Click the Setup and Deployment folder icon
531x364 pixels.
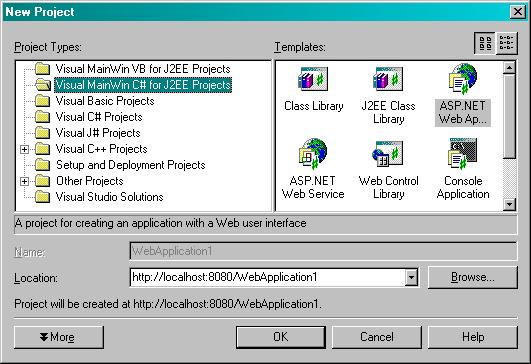click(43, 165)
